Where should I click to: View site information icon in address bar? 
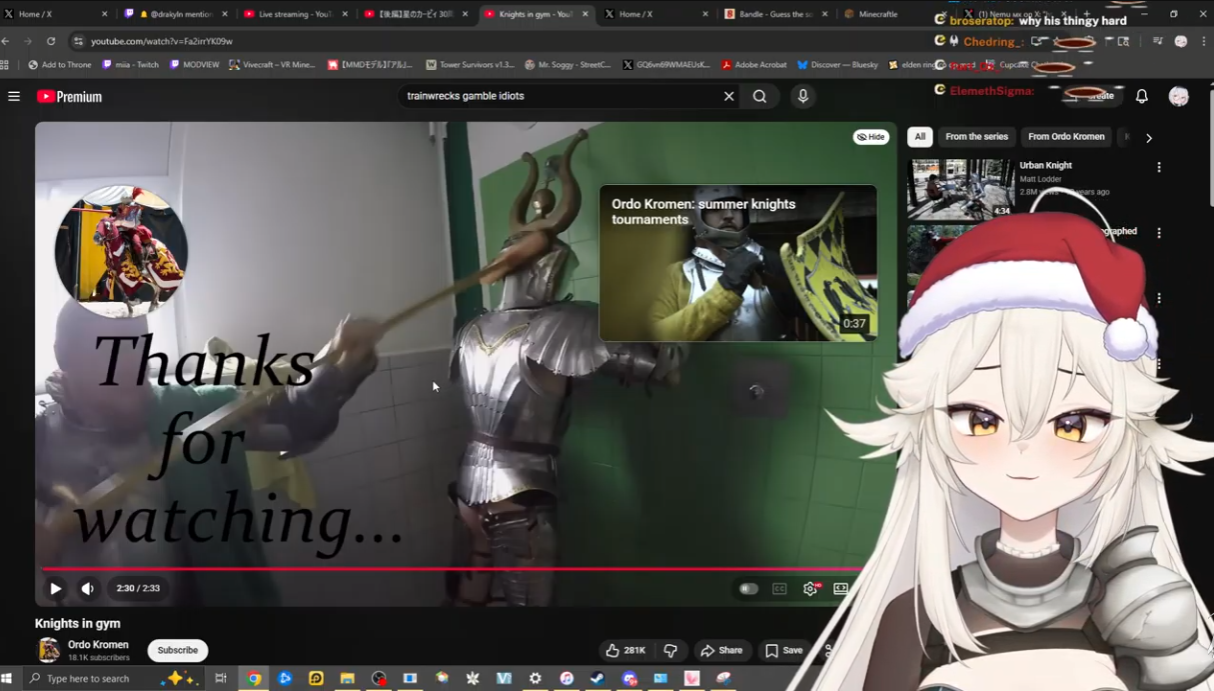click(x=78, y=41)
